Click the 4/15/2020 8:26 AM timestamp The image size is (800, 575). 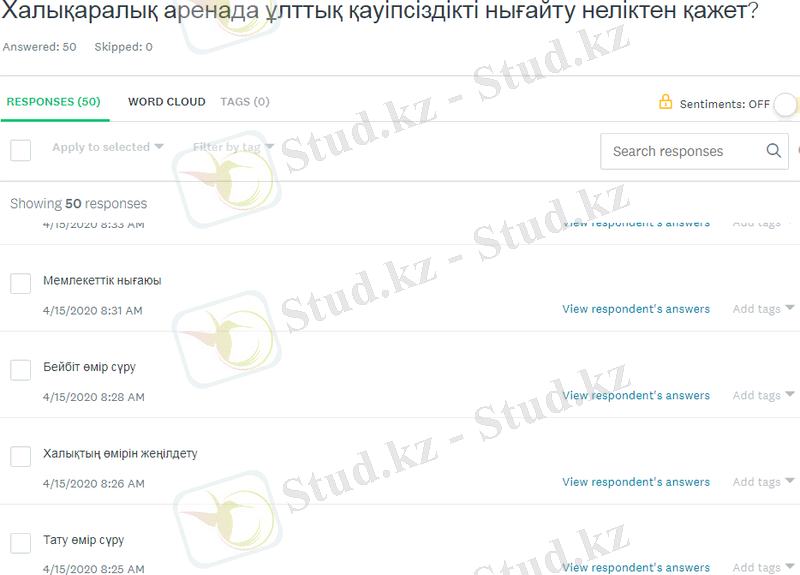click(93, 484)
